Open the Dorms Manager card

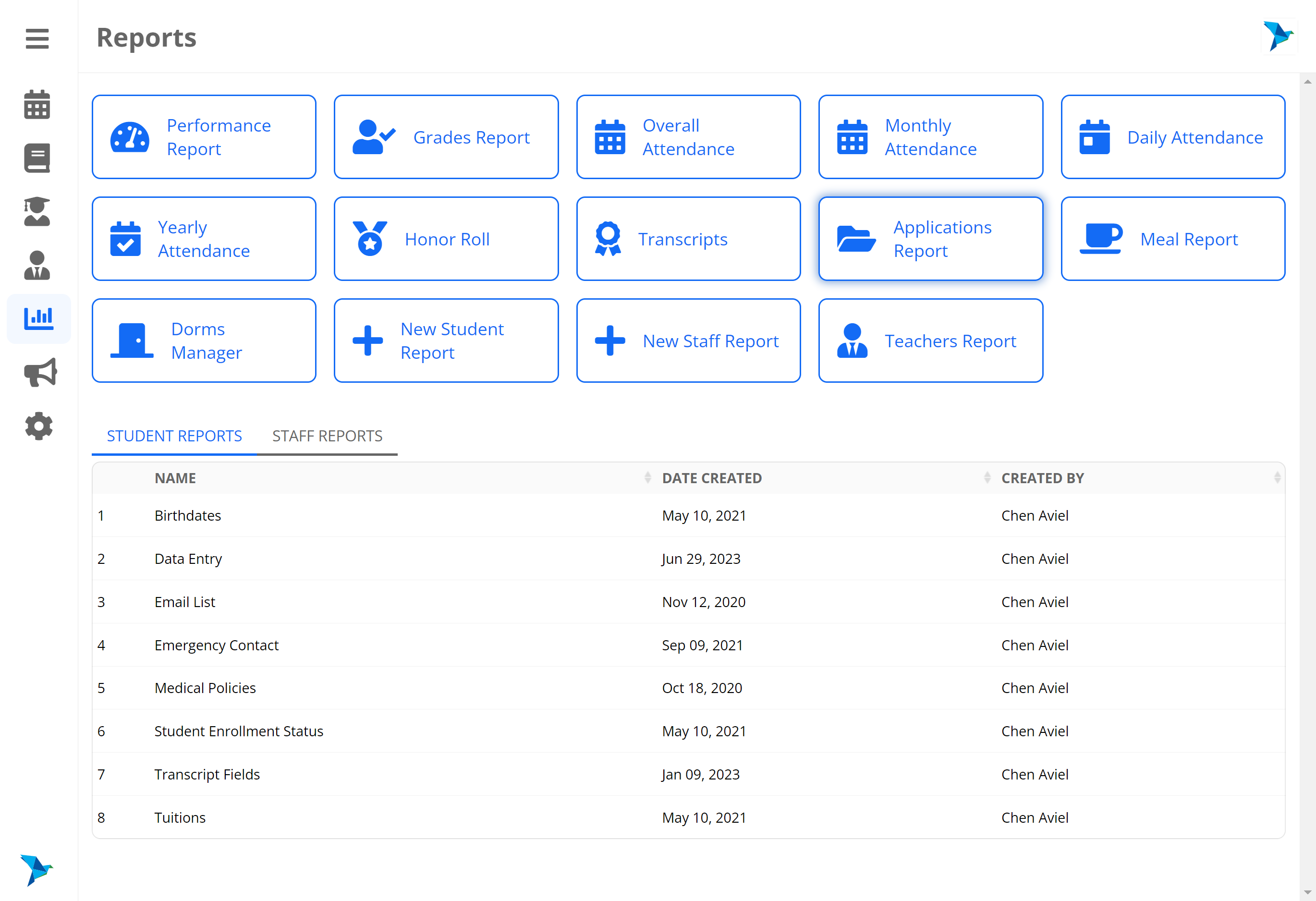pyautogui.click(x=204, y=341)
